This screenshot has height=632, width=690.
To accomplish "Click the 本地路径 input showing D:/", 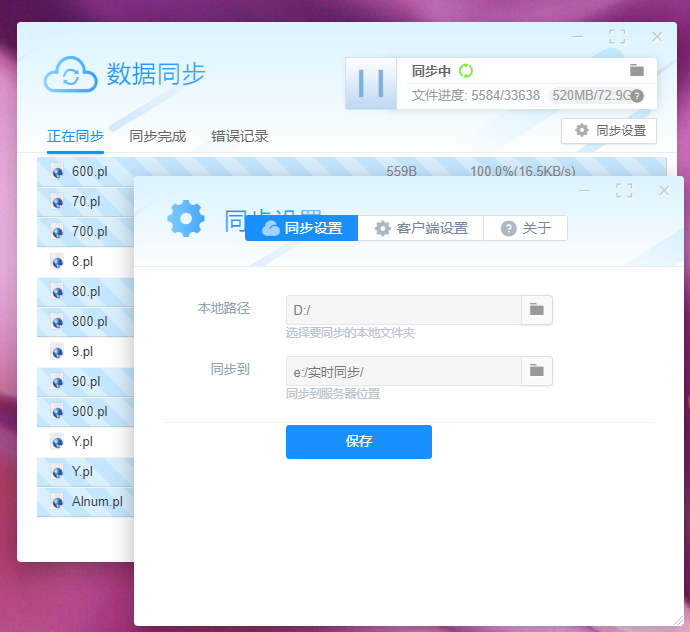I will pos(404,310).
